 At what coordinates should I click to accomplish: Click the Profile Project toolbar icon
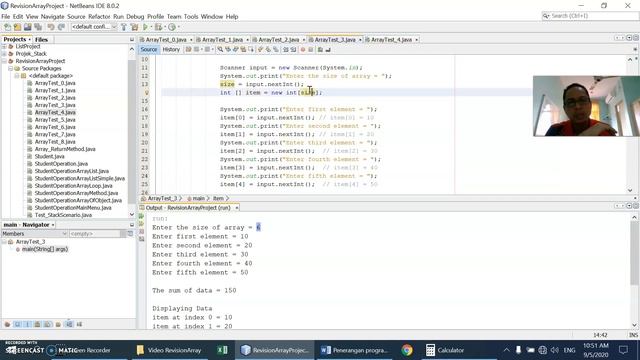point(171,27)
